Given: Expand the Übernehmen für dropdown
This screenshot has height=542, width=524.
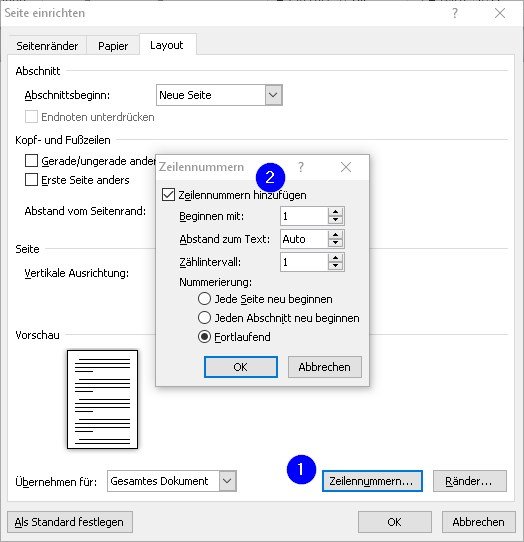Looking at the screenshot, I should tap(227, 481).
